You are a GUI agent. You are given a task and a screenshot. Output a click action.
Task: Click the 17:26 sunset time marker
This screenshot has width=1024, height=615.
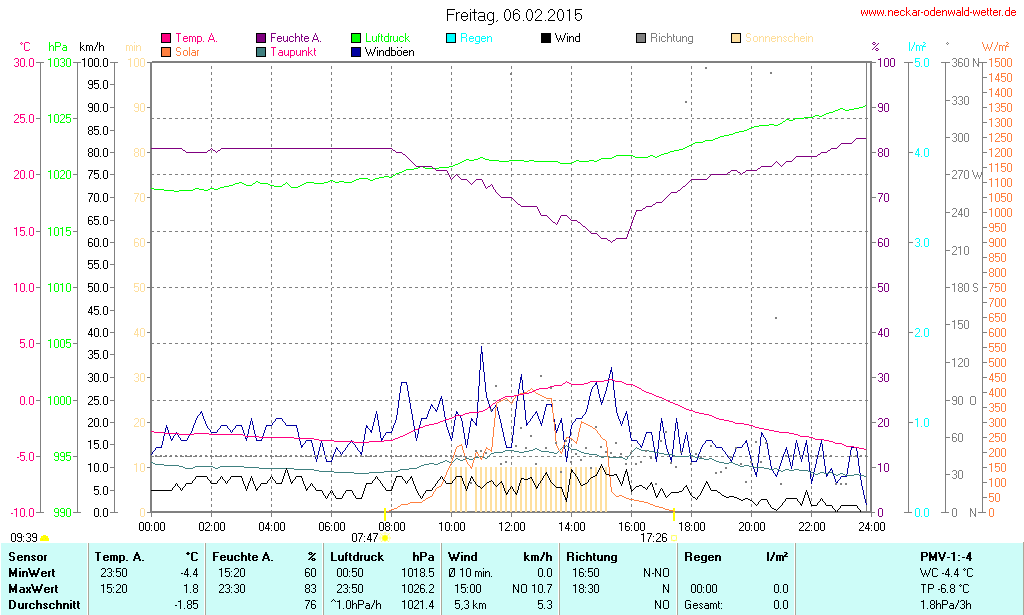pyautogui.click(x=653, y=537)
